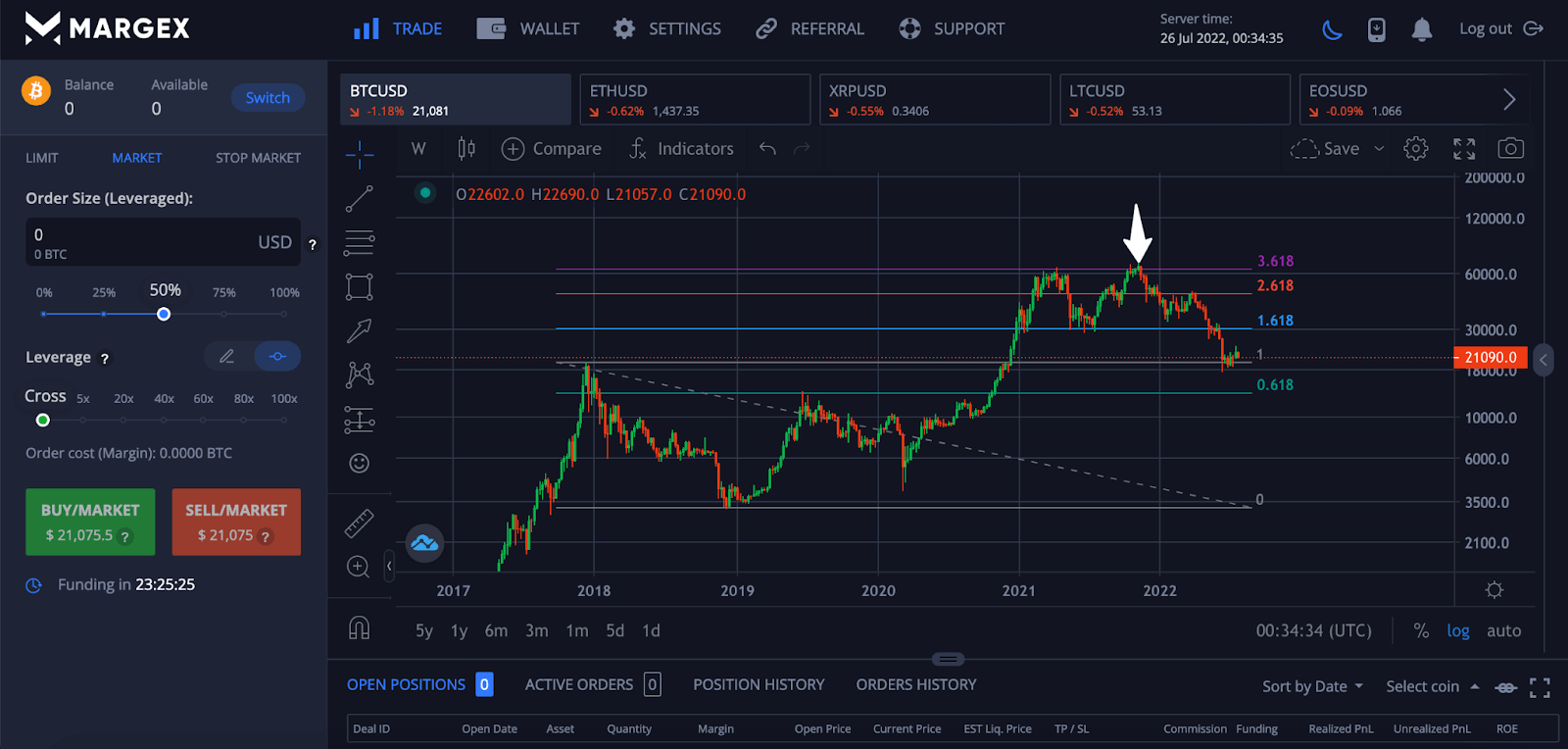1568x749 pixels.
Task: Click the Order Size input field
Action: click(137, 241)
